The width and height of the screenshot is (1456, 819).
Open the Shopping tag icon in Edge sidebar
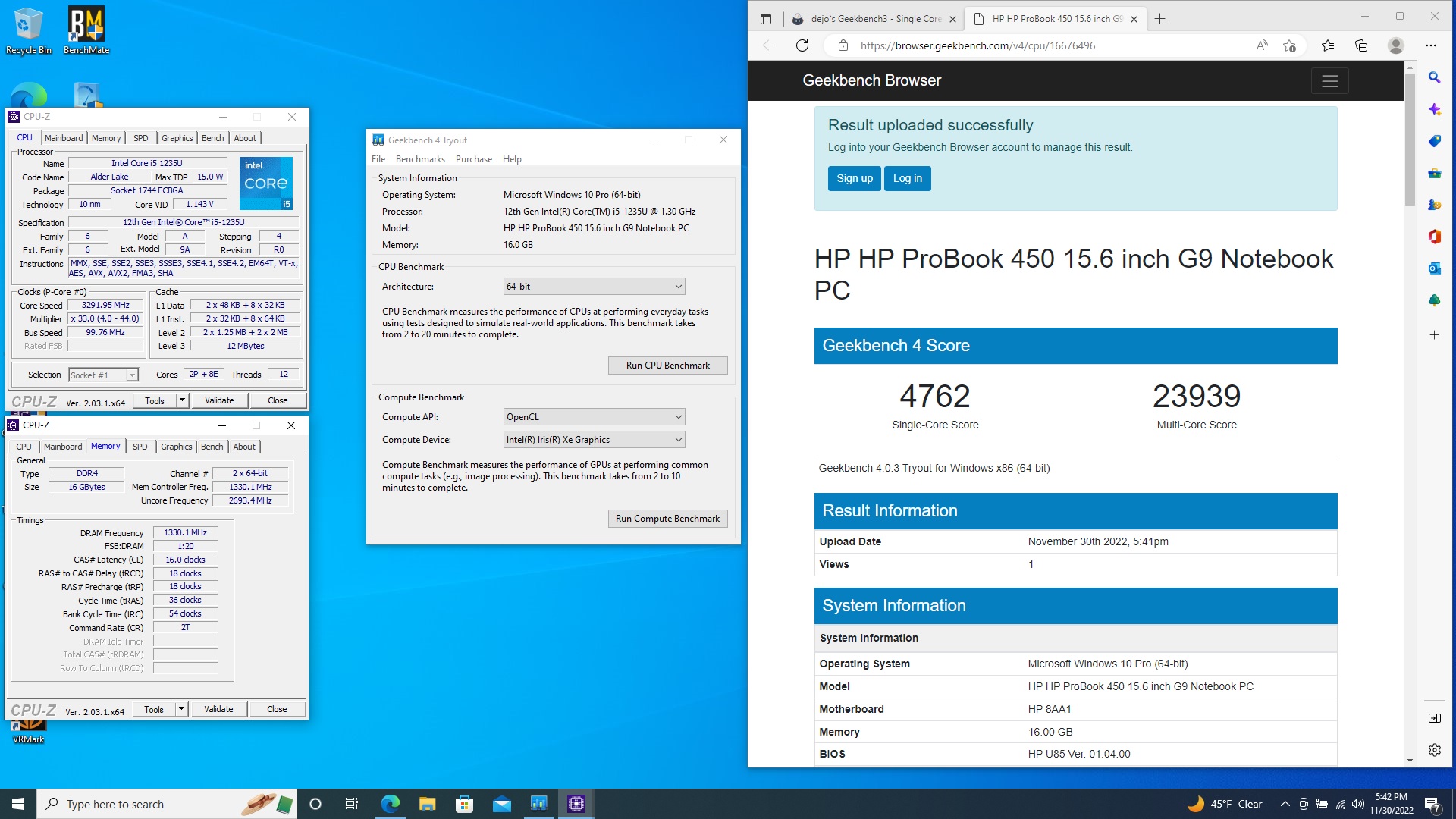[x=1434, y=141]
